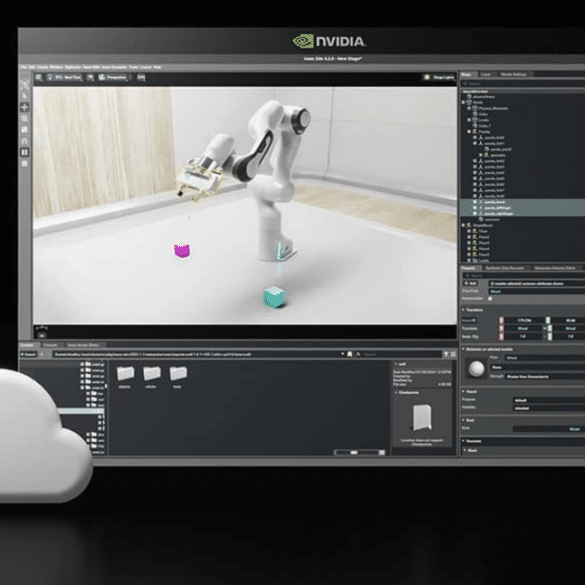Click the Import button in Content browser
The width and height of the screenshot is (585, 585).
point(29,354)
